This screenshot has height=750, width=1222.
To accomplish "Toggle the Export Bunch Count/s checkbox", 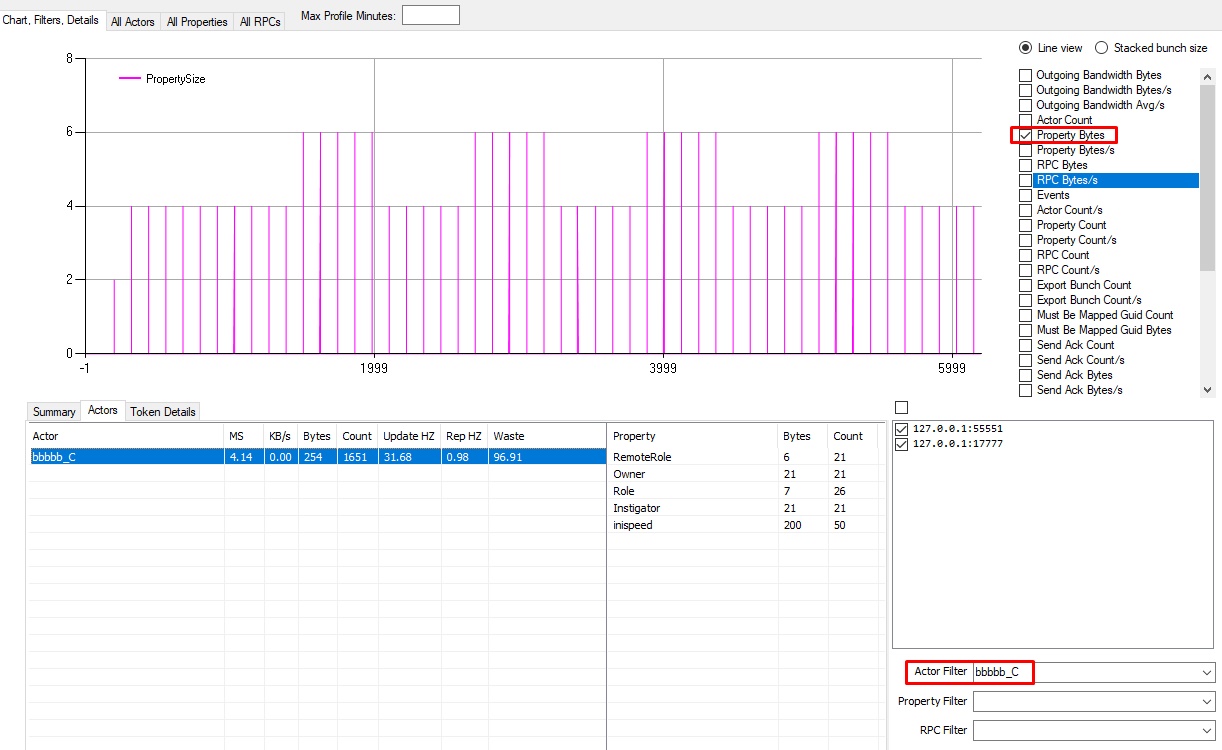I will [1025, 300].
